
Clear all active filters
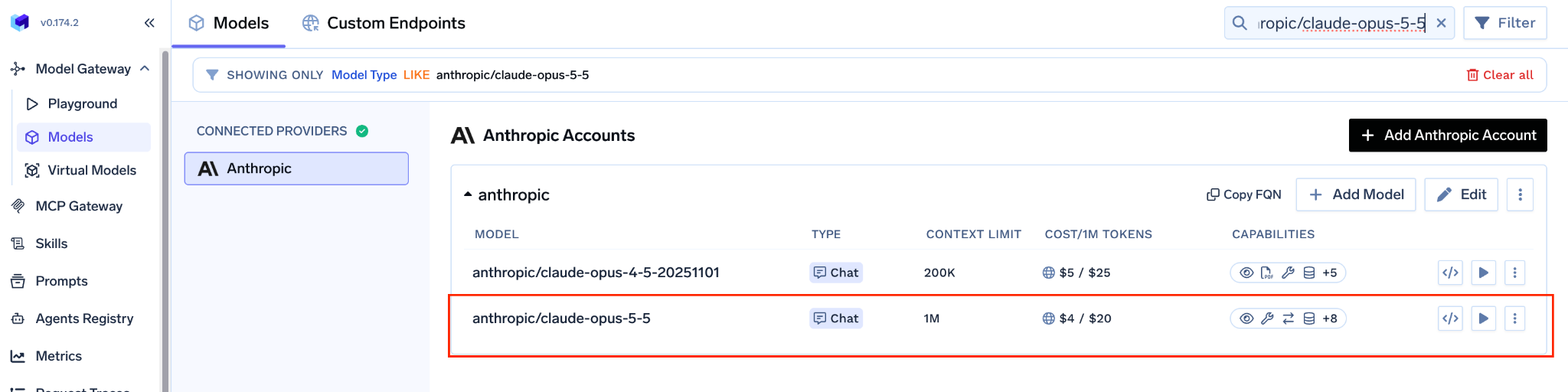tap(1500, 75)
